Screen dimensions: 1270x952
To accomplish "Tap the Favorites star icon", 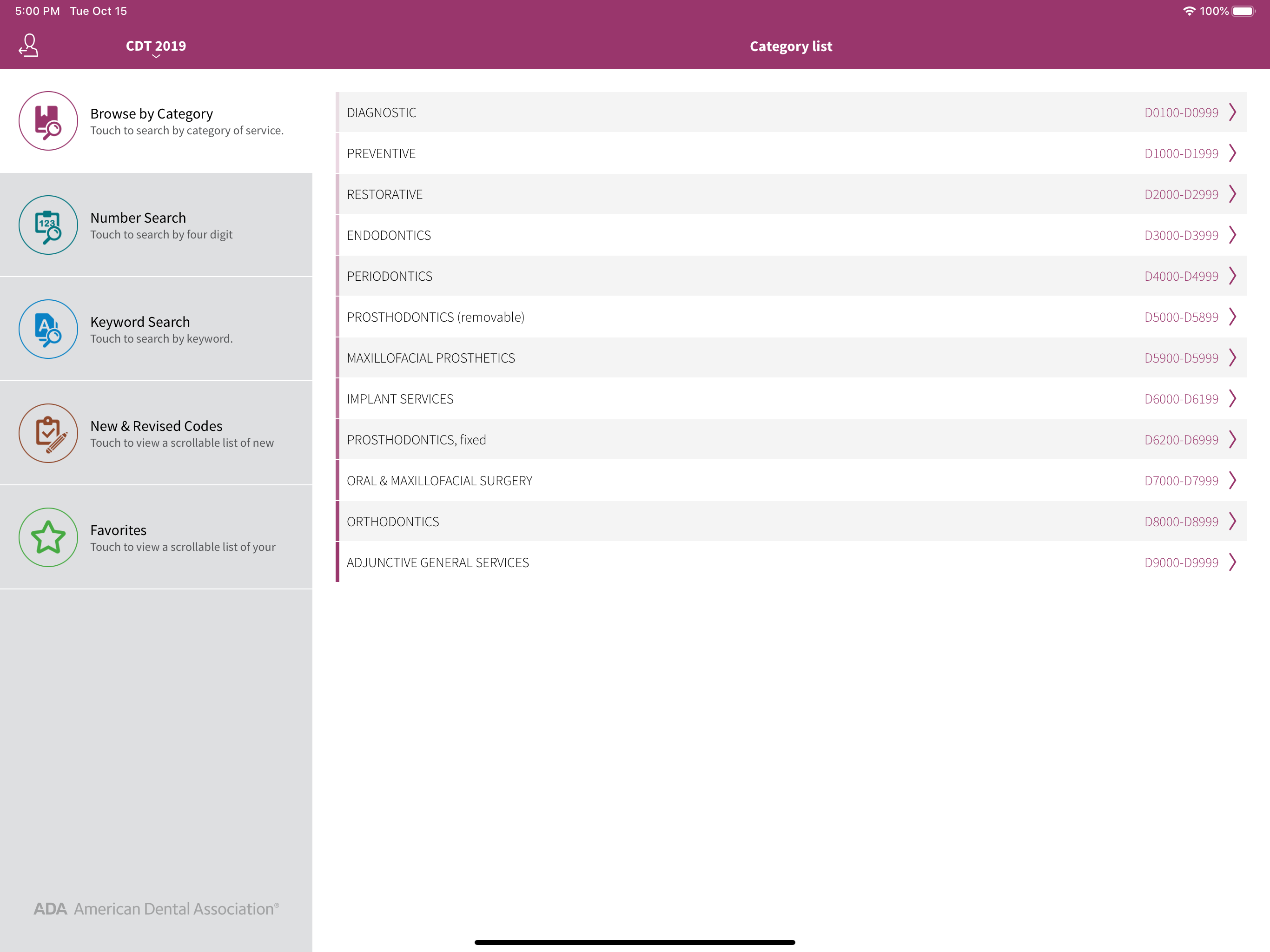I will click(48, 537).
